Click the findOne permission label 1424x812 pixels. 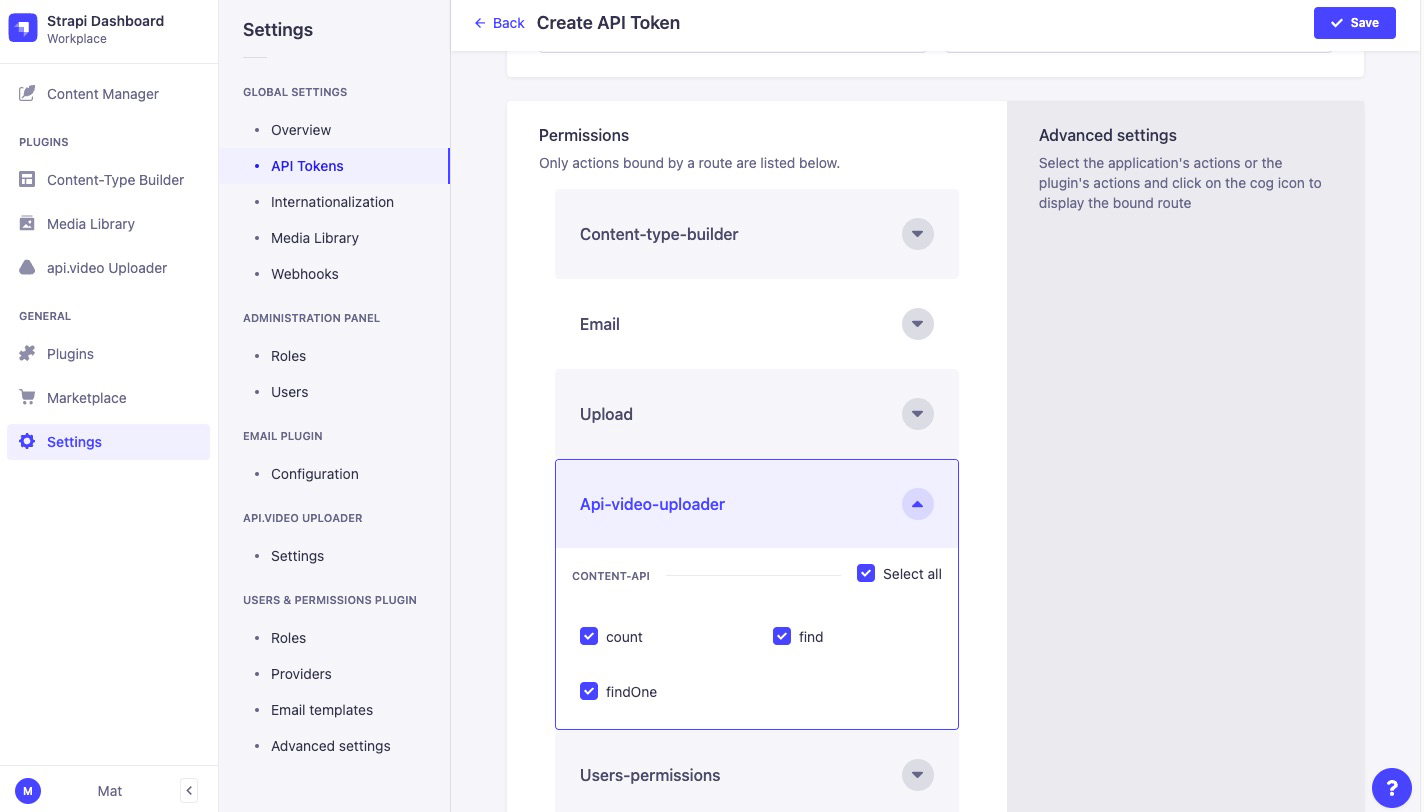click(631, 692)
